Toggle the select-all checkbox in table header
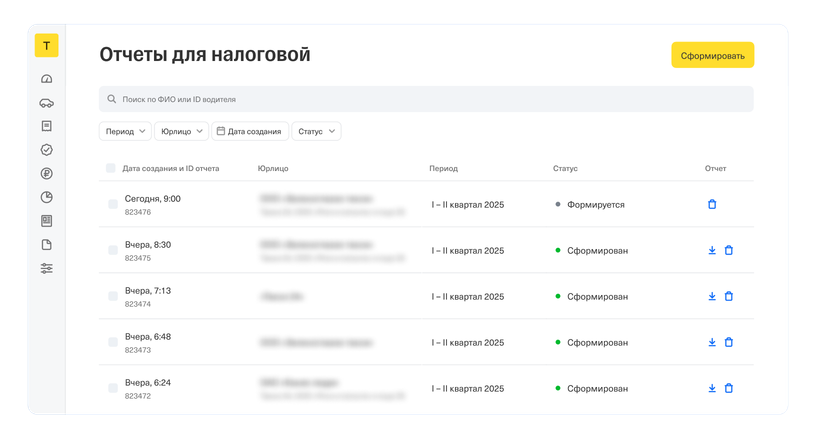Screen dimensions: 816x439 point(110,168)
